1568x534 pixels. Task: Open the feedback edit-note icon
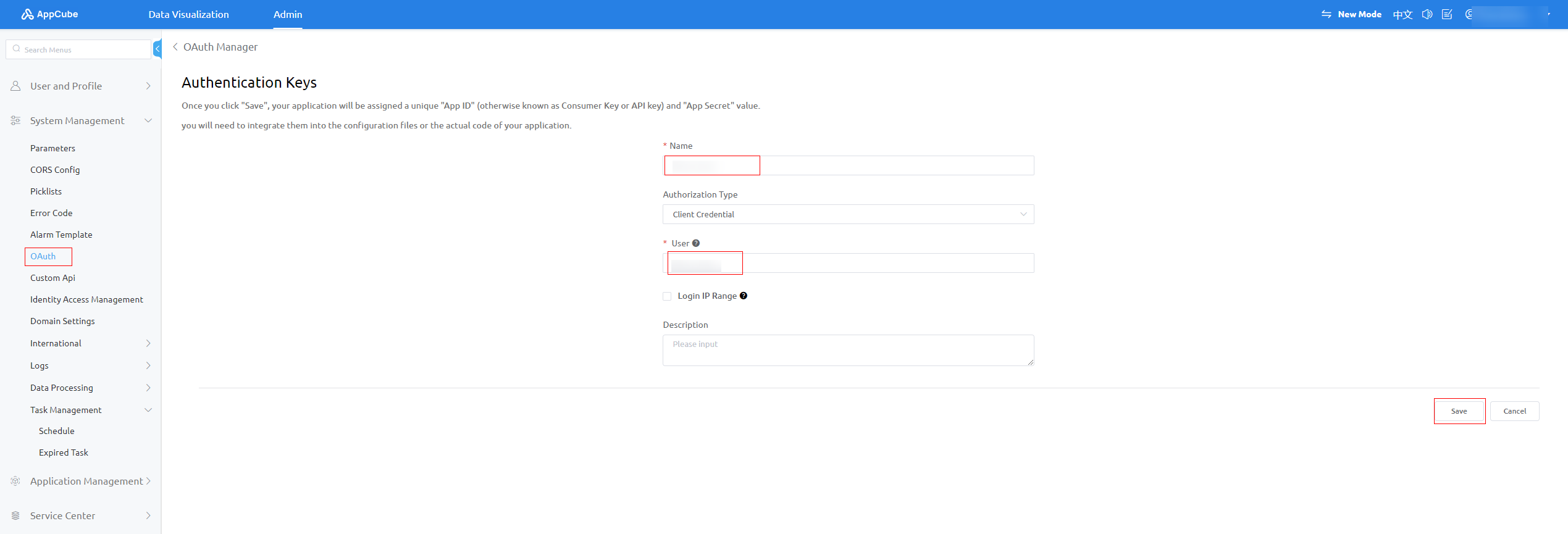click(x=1447, y=14)
